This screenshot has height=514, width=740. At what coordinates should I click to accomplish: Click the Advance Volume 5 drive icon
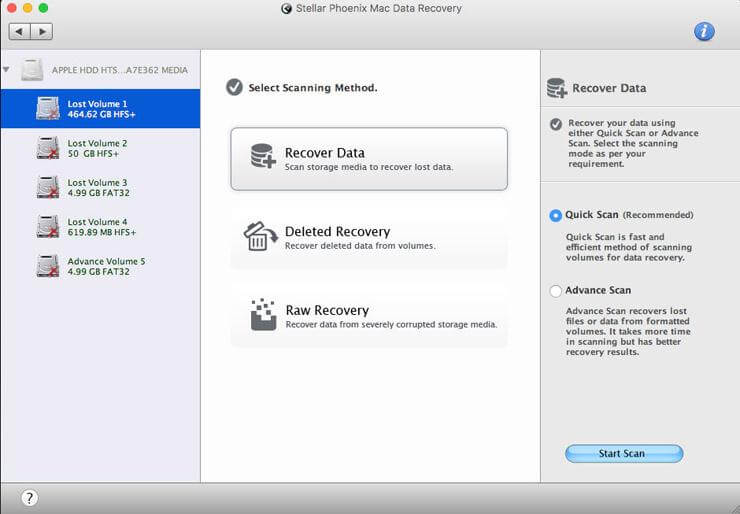point(48,266)
